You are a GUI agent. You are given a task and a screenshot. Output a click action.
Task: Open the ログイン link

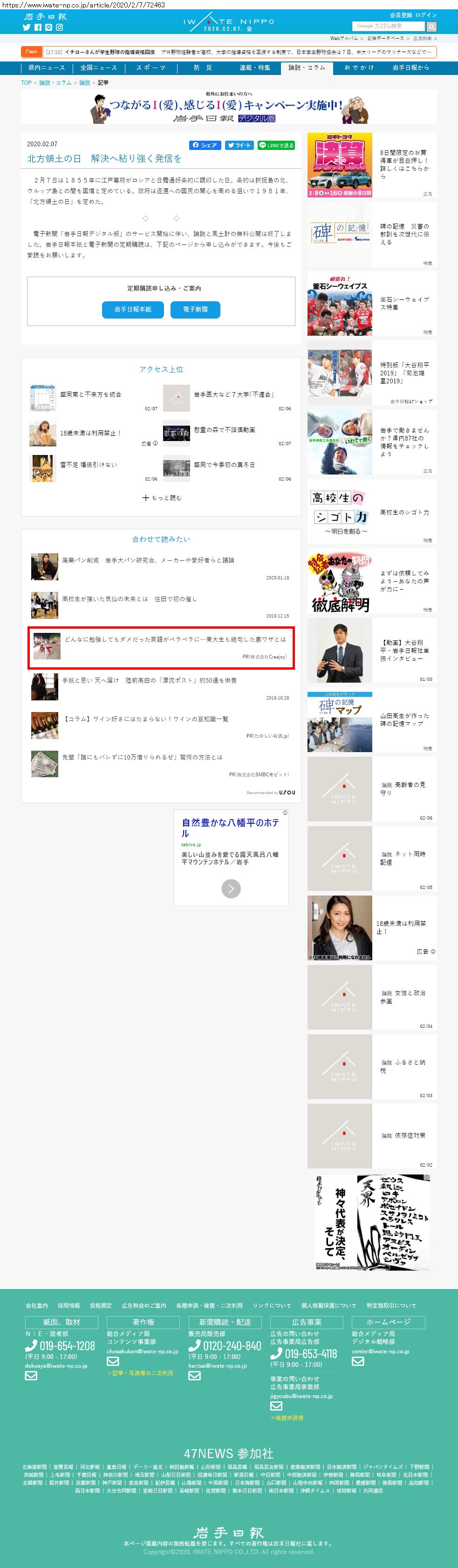(426, 15)
